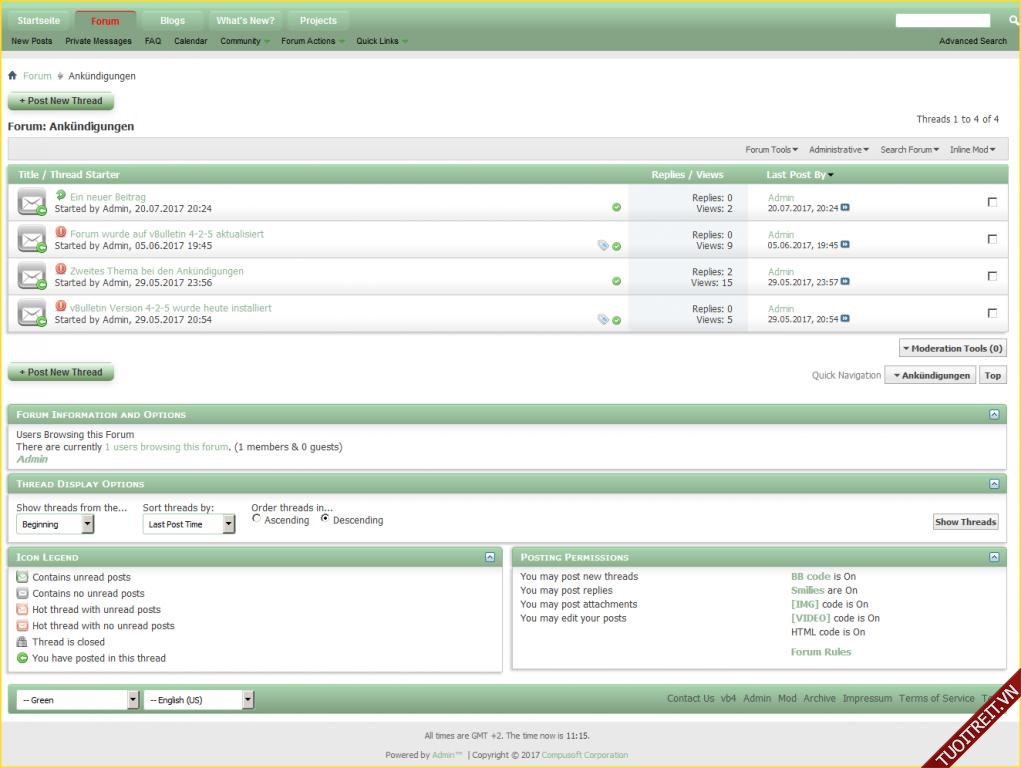Click the tag icon on vBulletin 4-2-5 aktualisiert thread
1021x768 pixels.
603,245
